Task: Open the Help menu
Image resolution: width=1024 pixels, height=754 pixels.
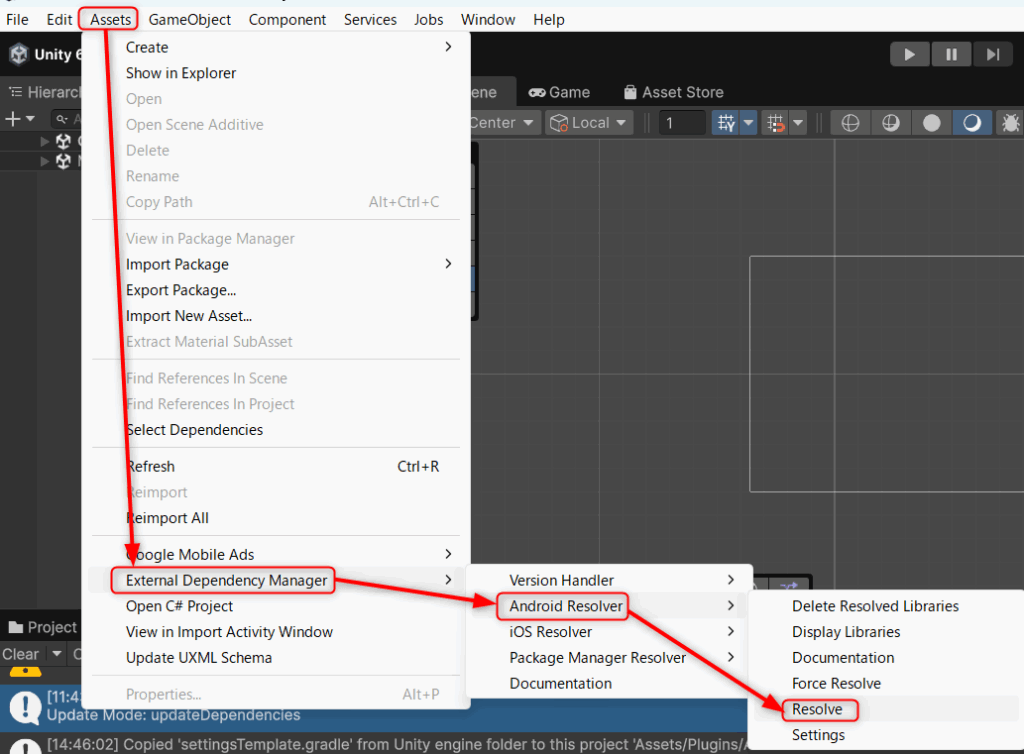Action: click(548, 20)
